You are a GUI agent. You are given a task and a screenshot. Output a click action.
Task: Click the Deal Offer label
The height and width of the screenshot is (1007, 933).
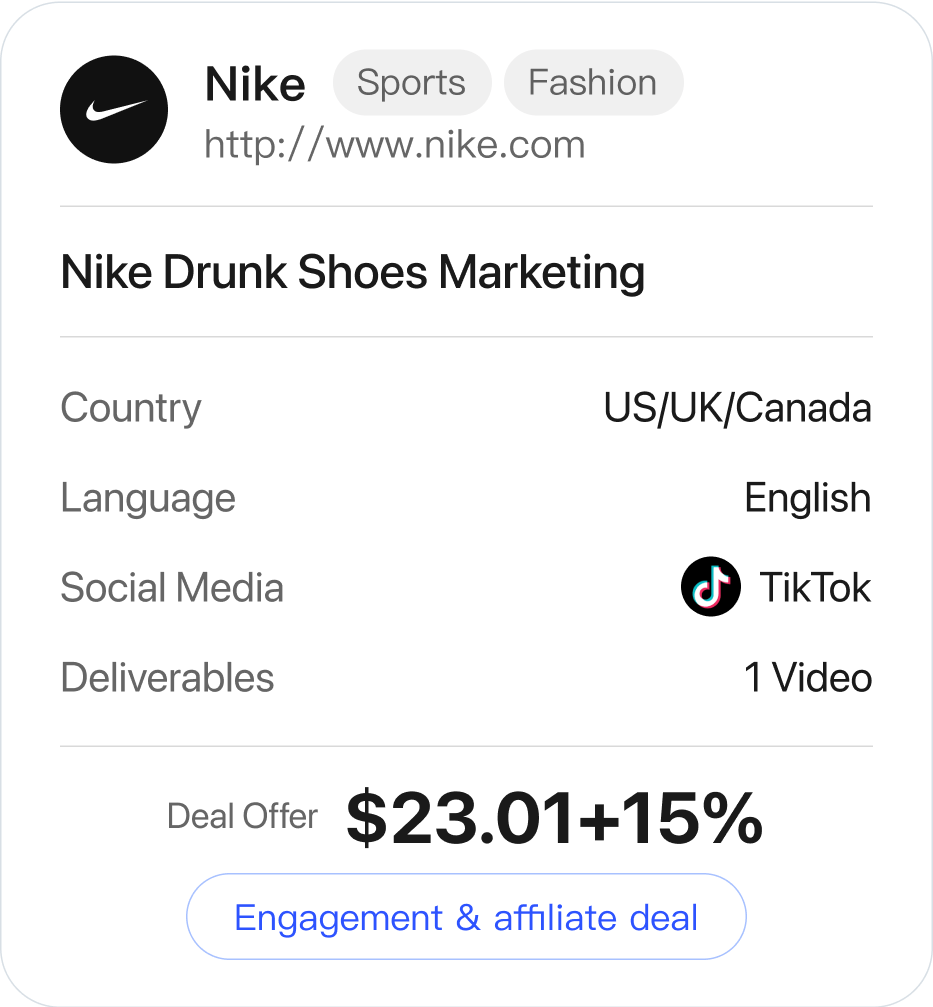point(242,816)
